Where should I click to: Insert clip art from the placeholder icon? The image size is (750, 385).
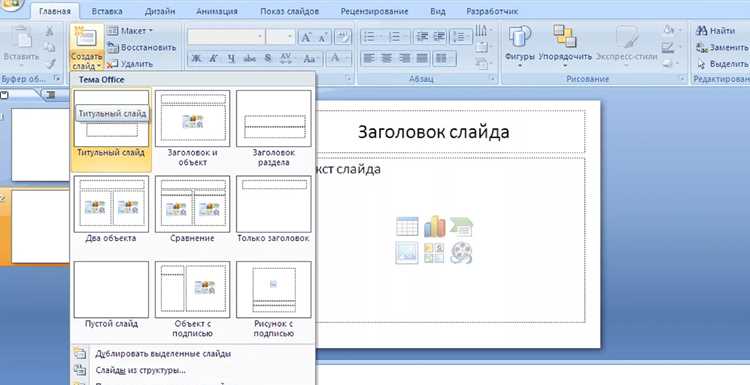tap(434, 253)
